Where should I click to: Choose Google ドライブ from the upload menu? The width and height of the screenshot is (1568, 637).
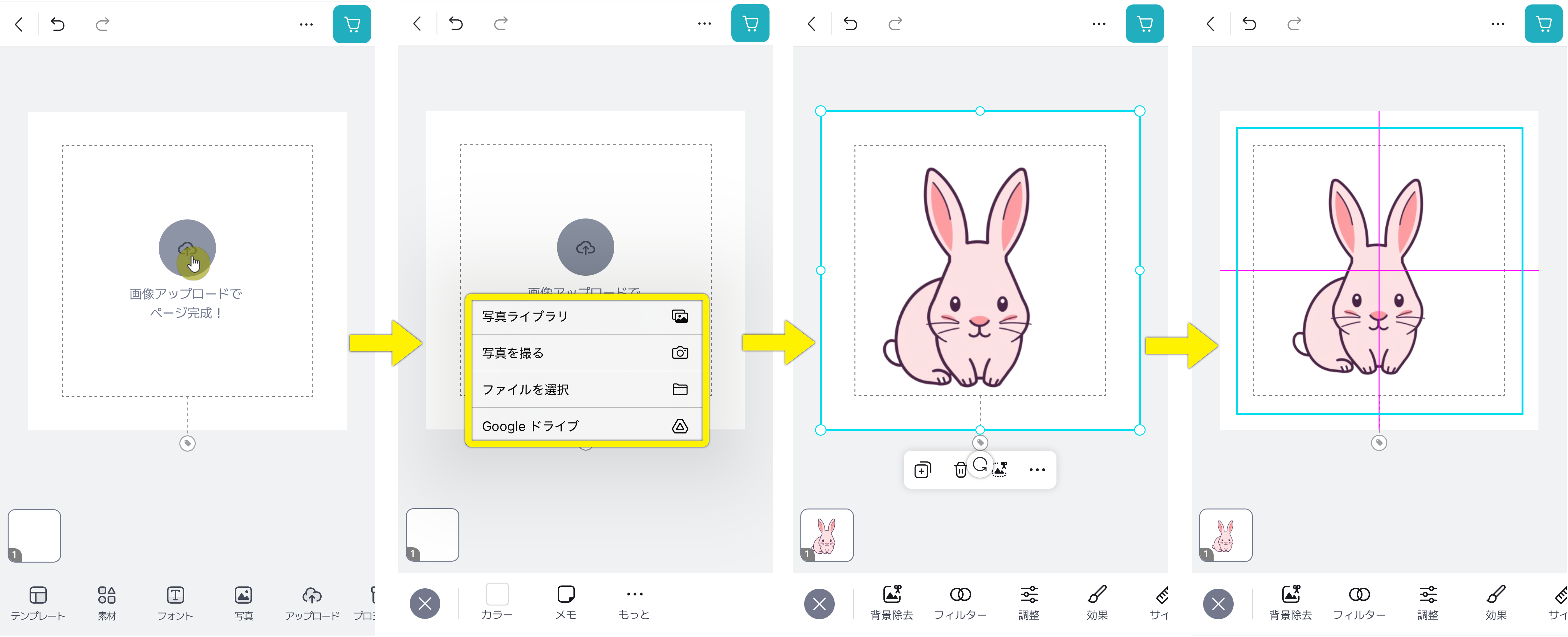point(586,426)
